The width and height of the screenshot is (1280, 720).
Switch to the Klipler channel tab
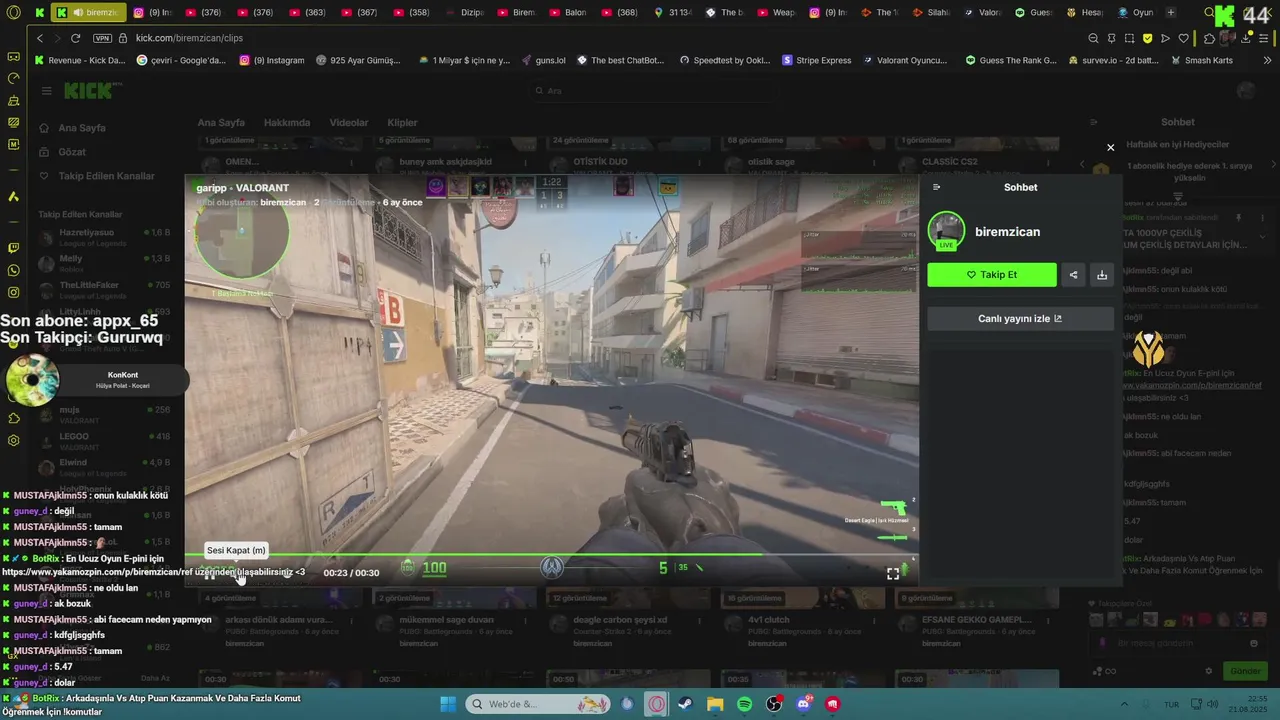pos(402,123)
